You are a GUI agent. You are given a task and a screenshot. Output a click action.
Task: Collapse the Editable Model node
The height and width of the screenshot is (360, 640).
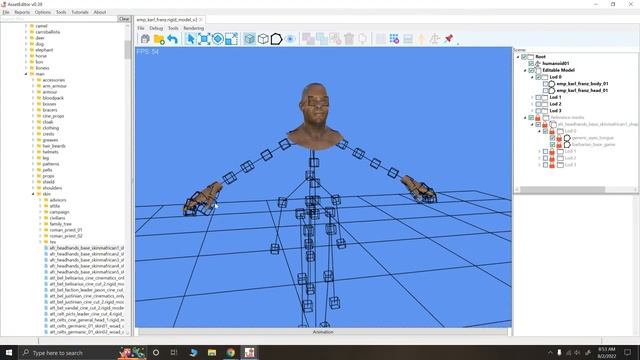click(x=525, y=70)
